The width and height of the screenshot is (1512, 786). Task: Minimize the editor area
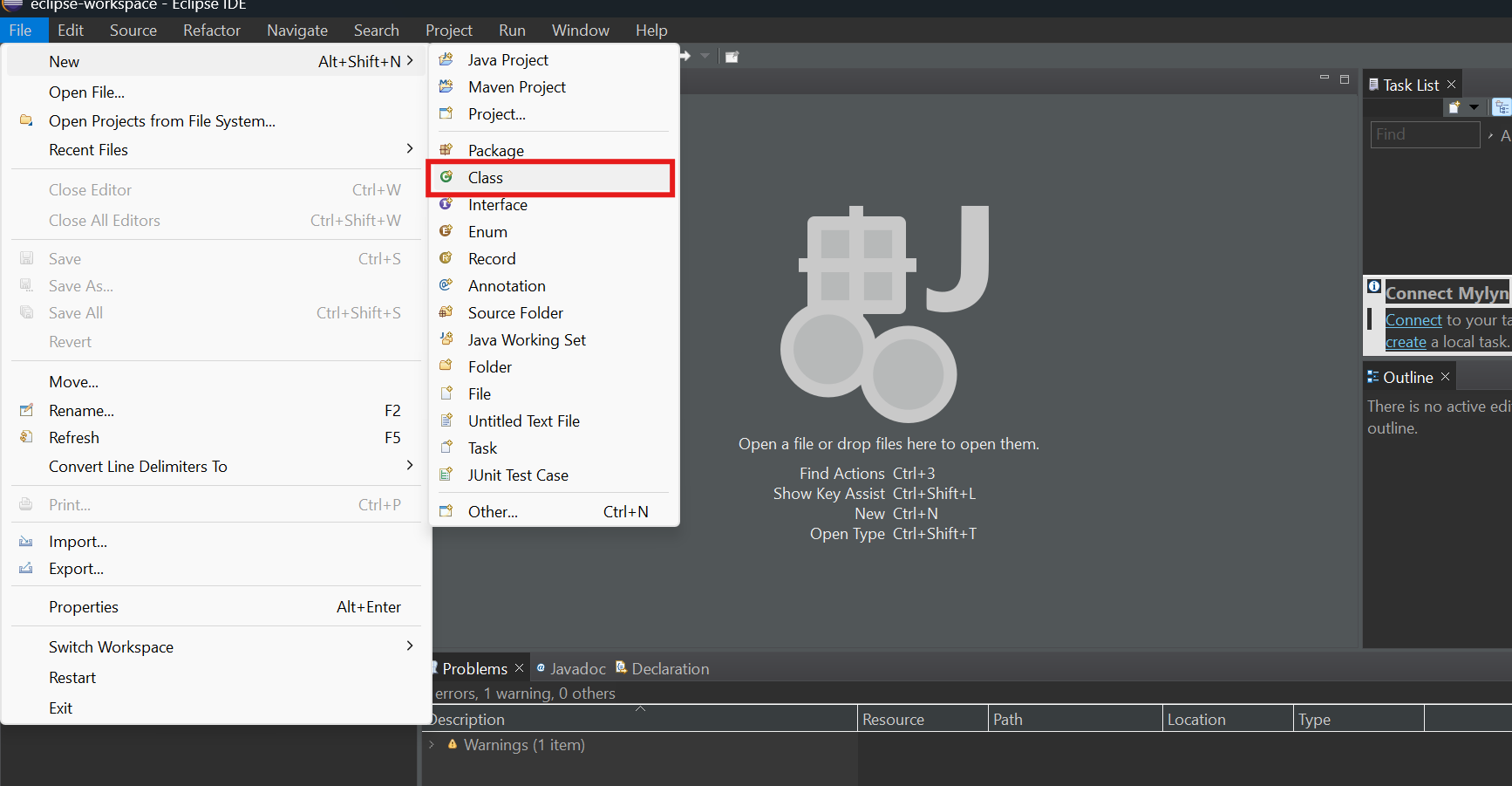[x=1325, y=79]
